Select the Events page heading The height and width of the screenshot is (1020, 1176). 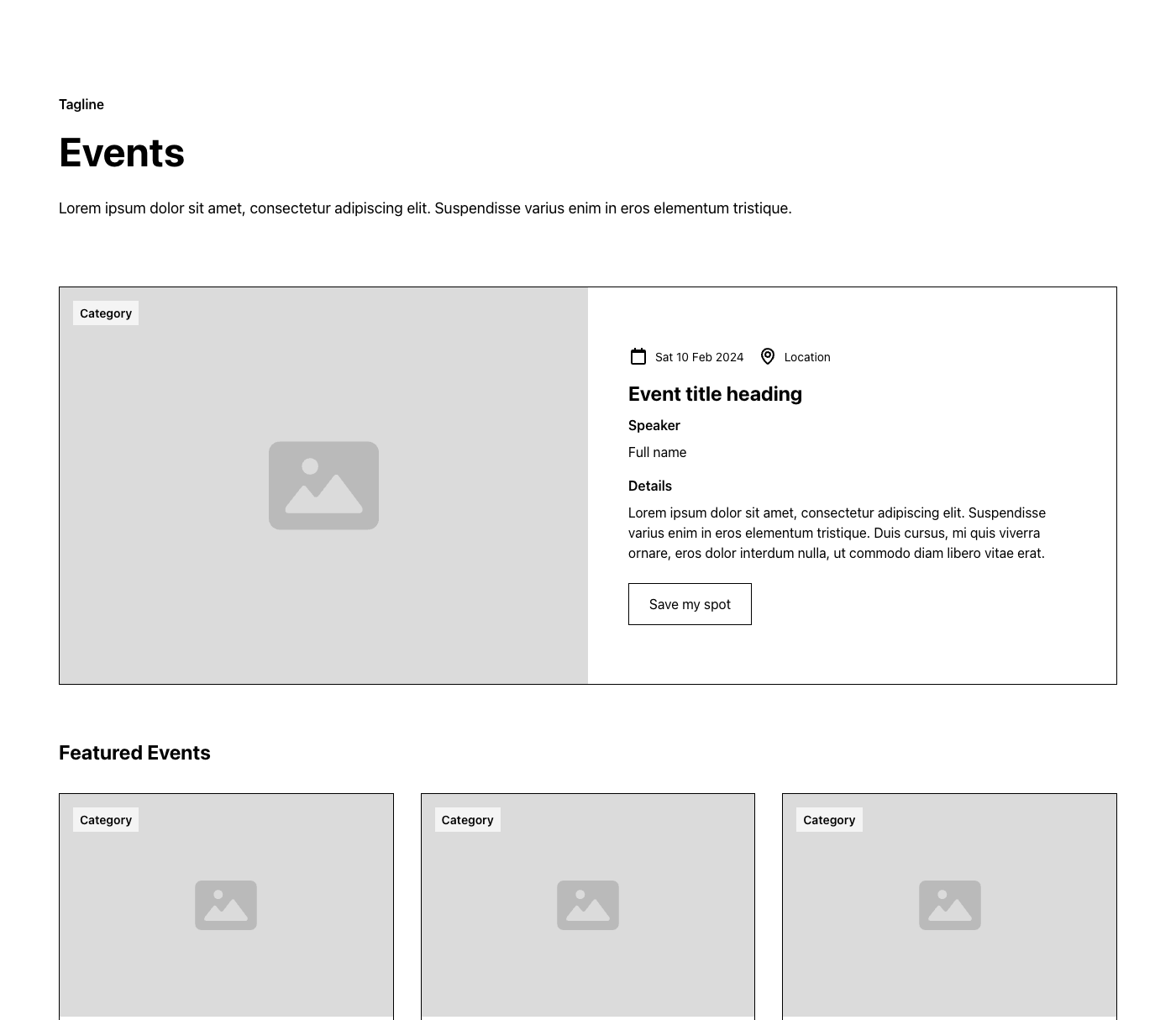tap(122, 153)
